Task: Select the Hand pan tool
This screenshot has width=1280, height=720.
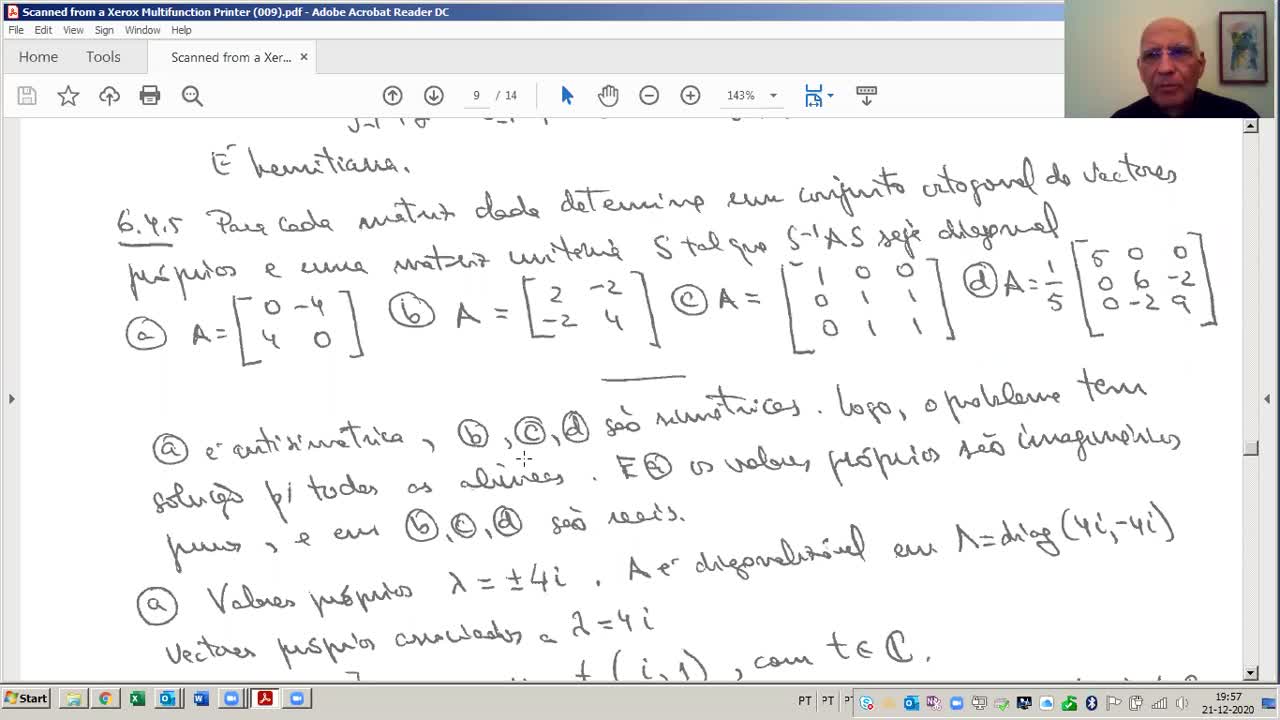Action: click(608, 95)
